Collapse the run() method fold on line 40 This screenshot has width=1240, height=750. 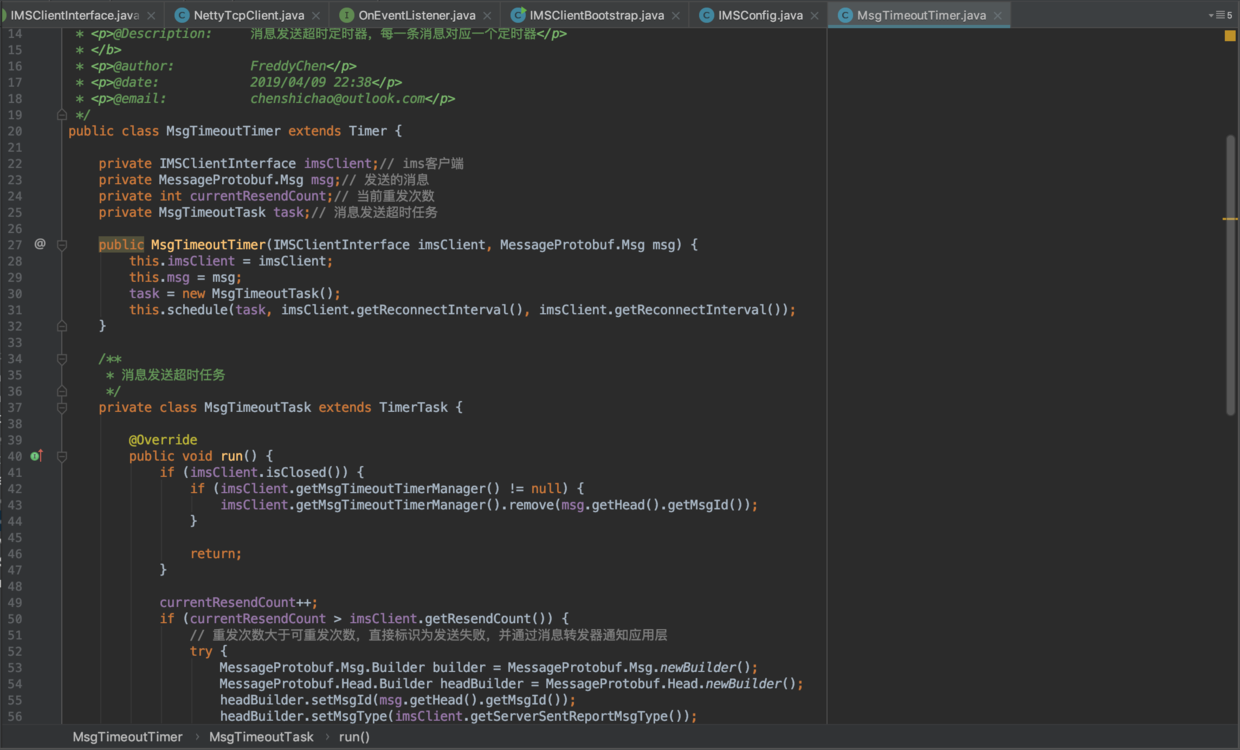pyautogui.click(x=61, y=455)
